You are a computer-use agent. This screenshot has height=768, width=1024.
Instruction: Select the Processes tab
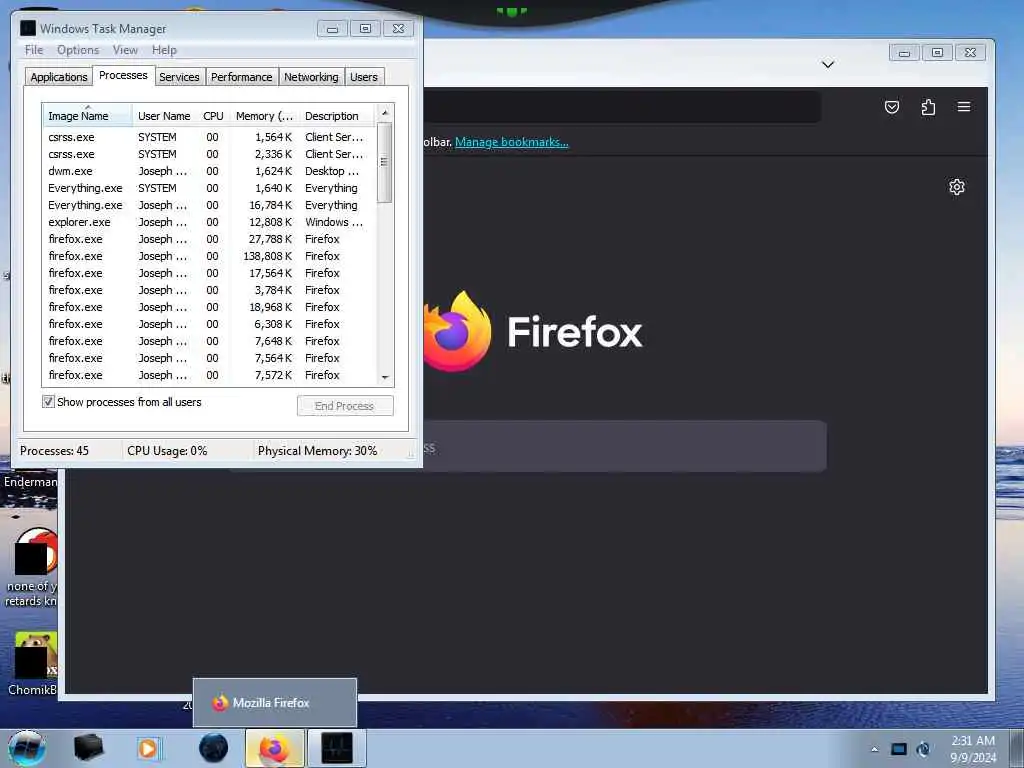(123, 75)
